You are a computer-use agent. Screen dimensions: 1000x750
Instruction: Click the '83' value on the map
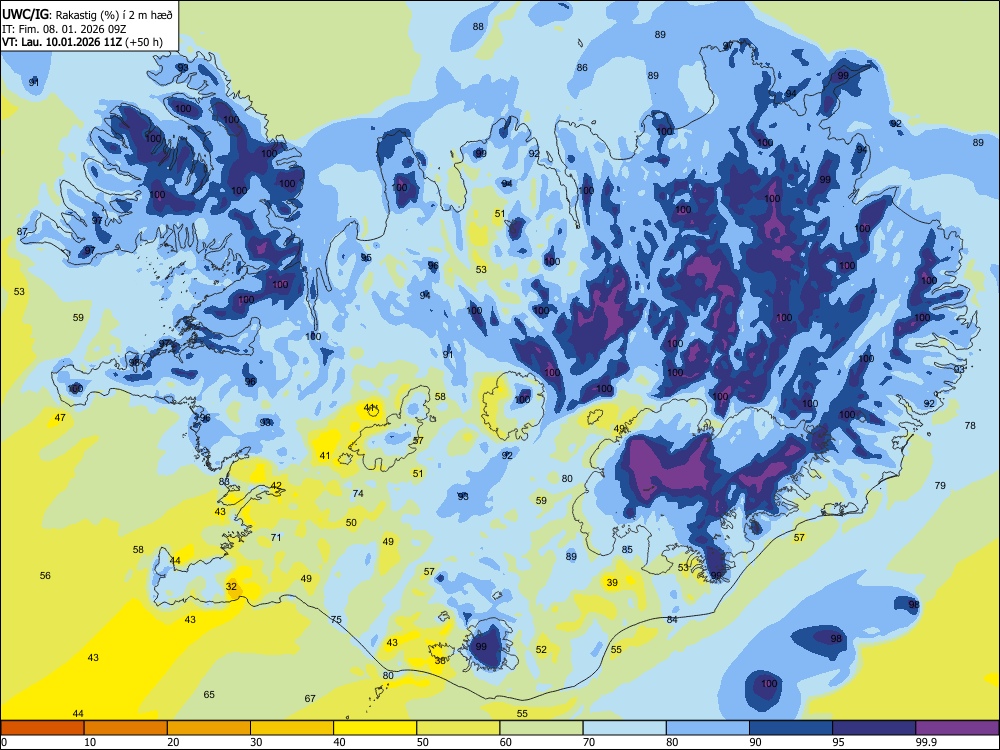click(x=224, y=482)
